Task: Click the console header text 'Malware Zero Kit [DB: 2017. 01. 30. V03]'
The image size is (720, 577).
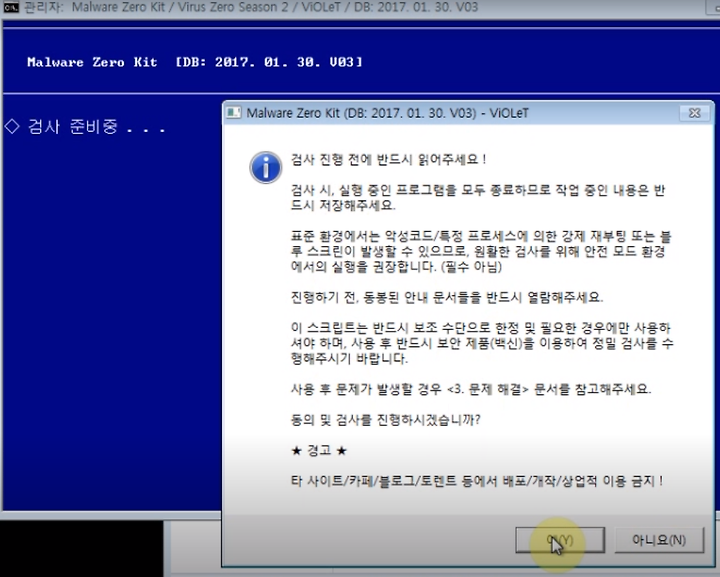Action: coord(195,62)
